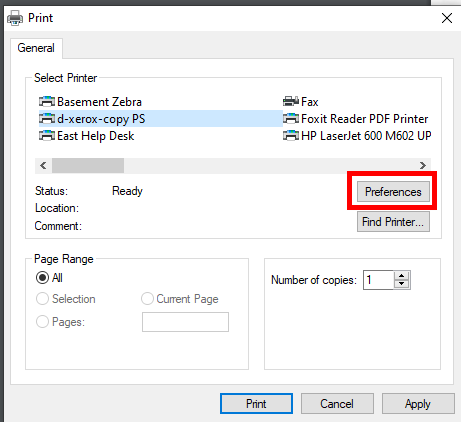The height and width of the screenshot is (422, 461).
Task: Select the HP LaserJet 600 M602 icon
Action: tap(291, 135)
